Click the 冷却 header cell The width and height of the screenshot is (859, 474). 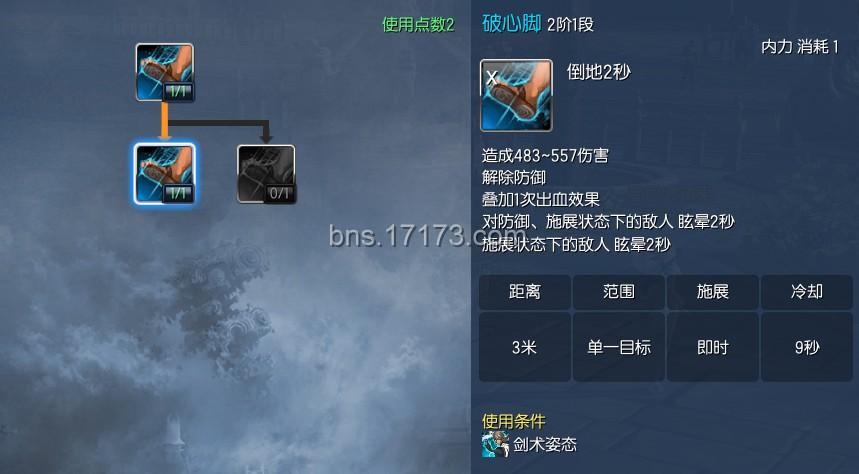807,292
